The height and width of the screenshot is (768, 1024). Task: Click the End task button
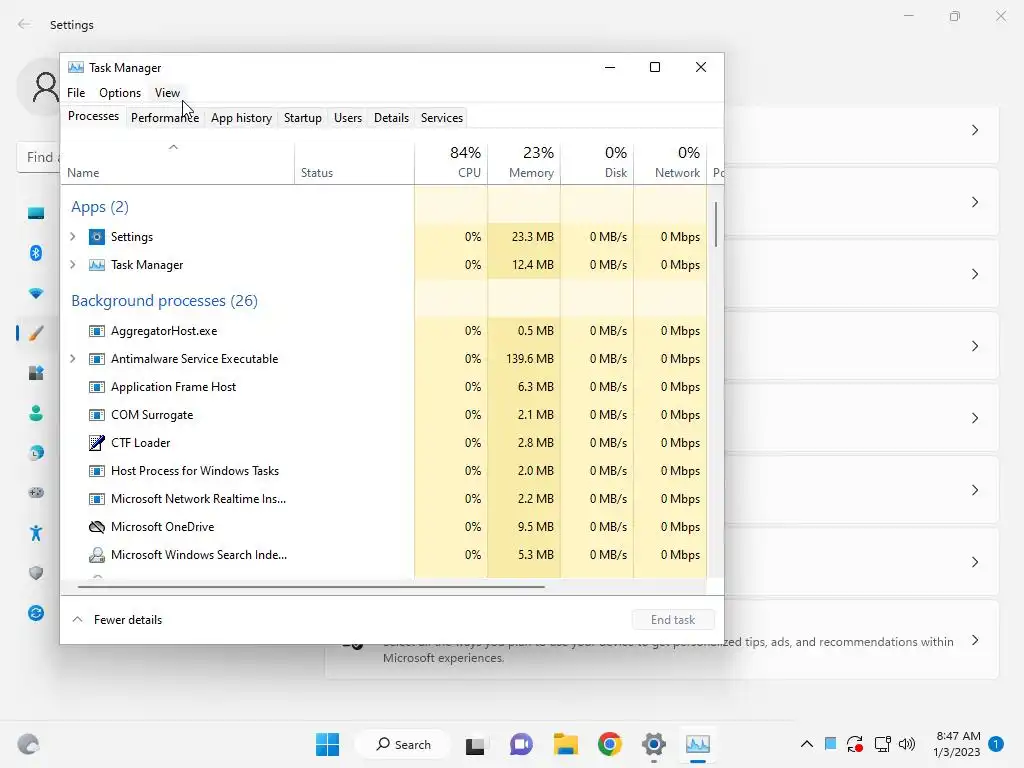tap(673, 620)
